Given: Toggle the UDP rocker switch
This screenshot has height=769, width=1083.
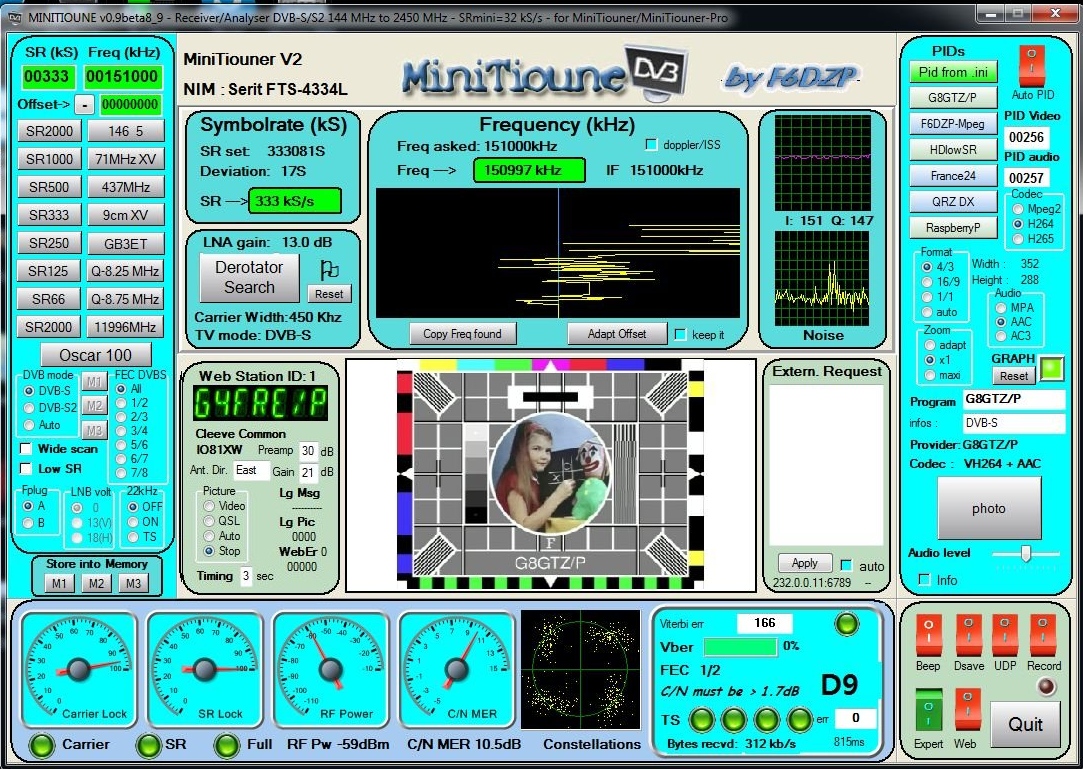Looking at the screenshot, I should click(x=1005, y=635).
